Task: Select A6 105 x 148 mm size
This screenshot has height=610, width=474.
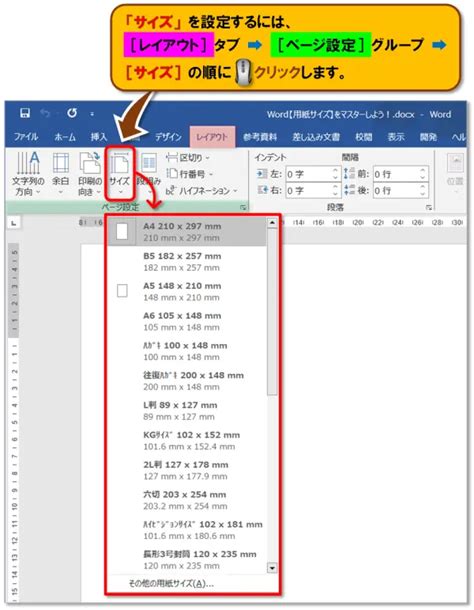Action: (187, 321)
